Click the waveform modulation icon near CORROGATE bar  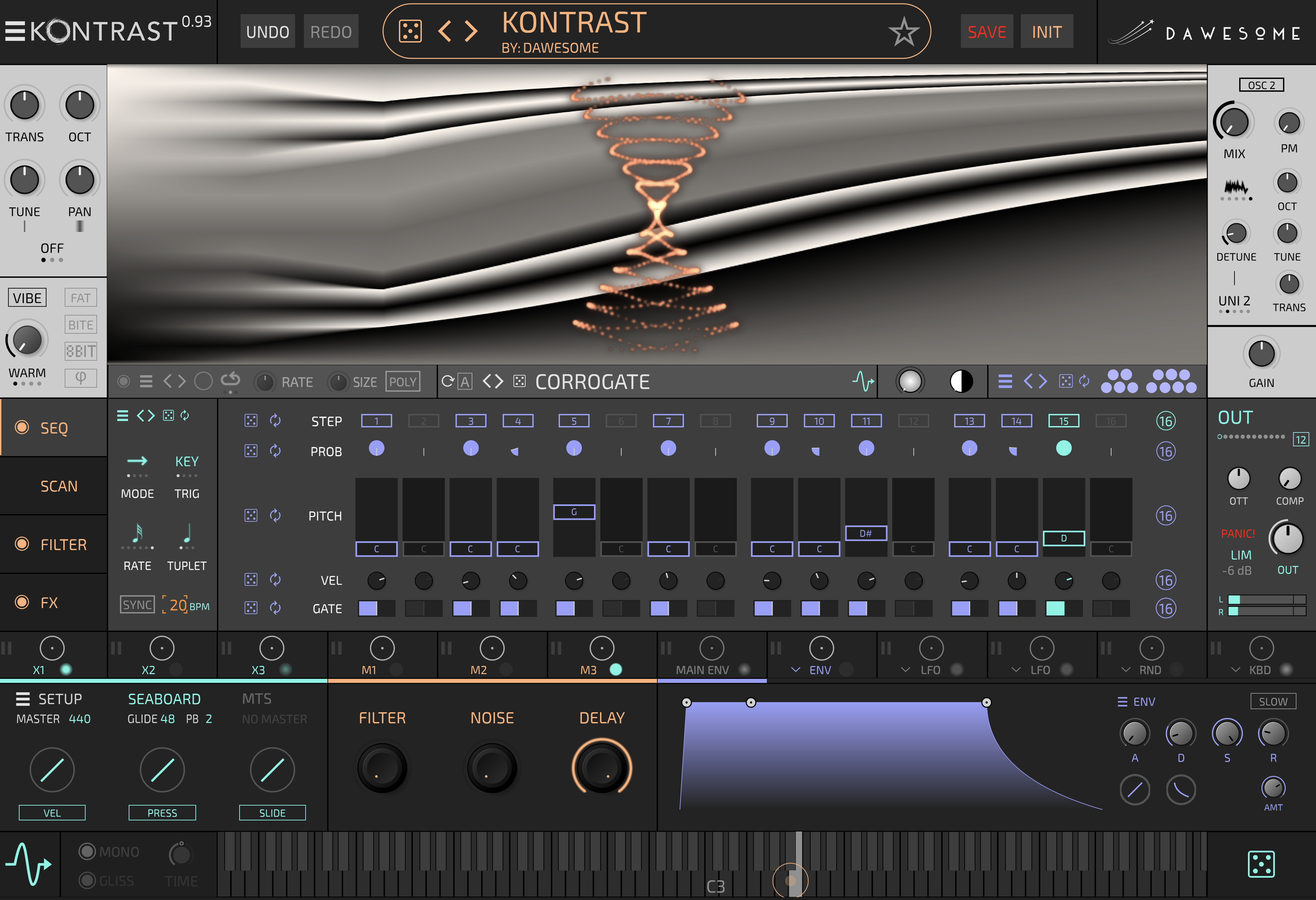[863, 381]
